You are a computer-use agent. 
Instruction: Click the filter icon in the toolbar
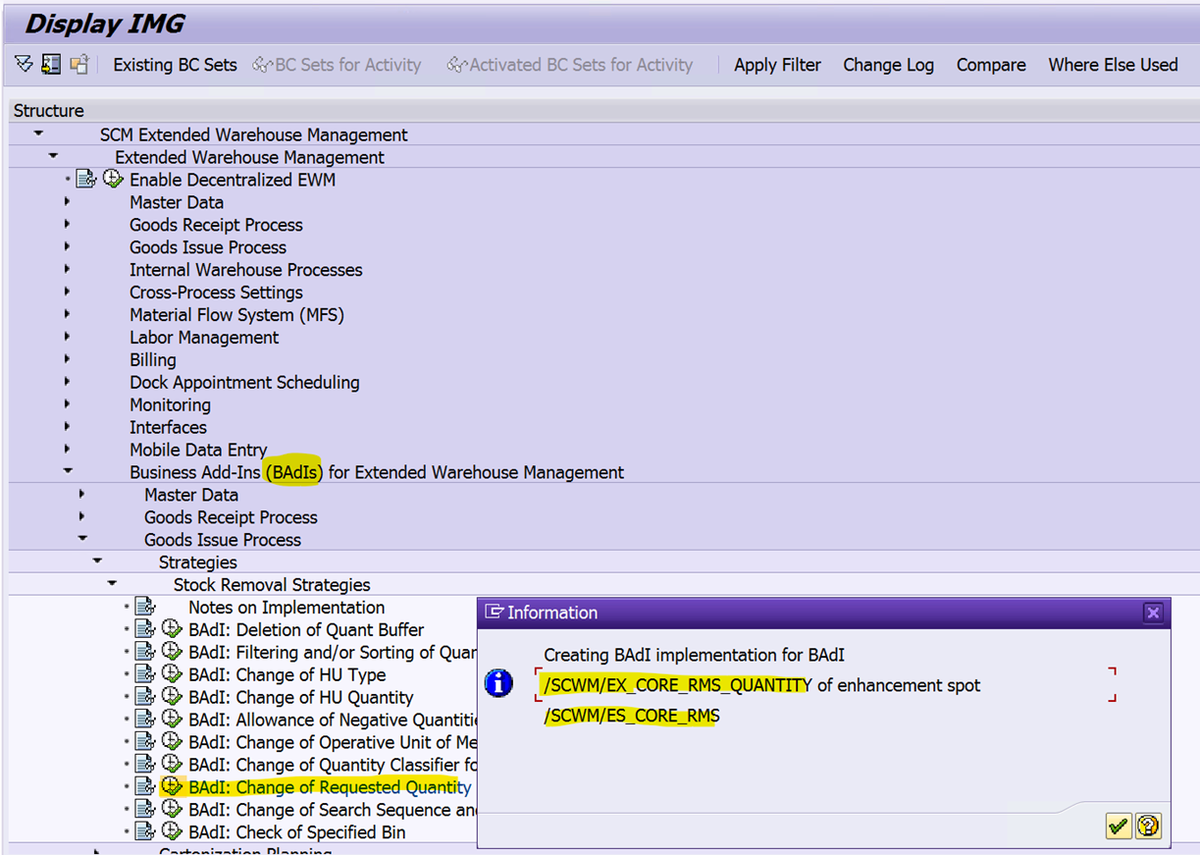23,64
